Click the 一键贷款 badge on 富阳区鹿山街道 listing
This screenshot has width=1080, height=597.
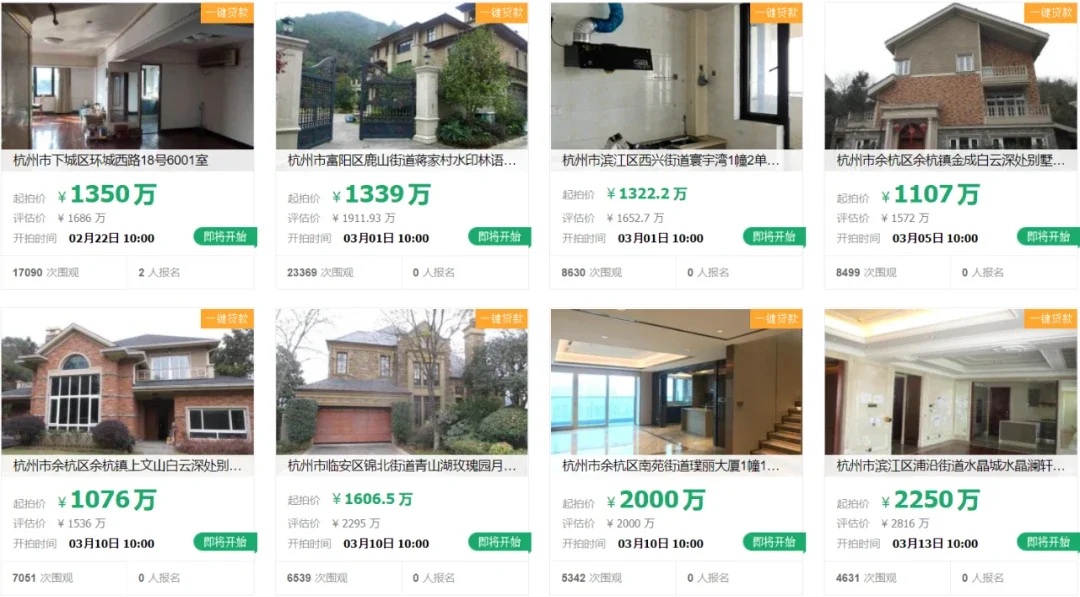click(502, 12)
